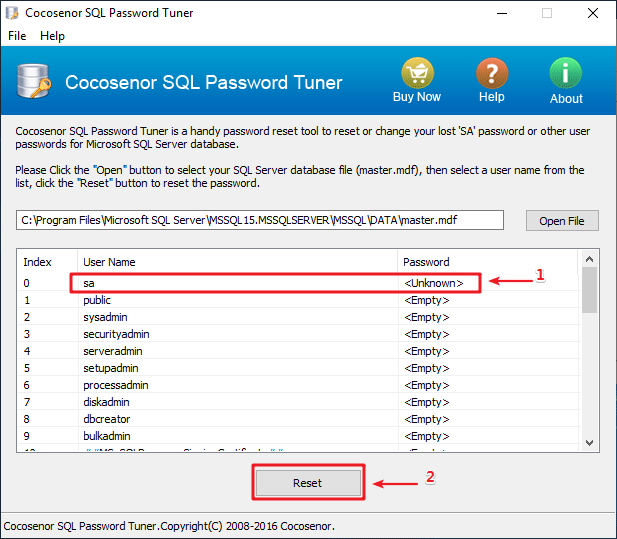Select the 'processadmin' user row
This screenshot has width=617, height=539.
pyautogui.click(x=298, y=385)
